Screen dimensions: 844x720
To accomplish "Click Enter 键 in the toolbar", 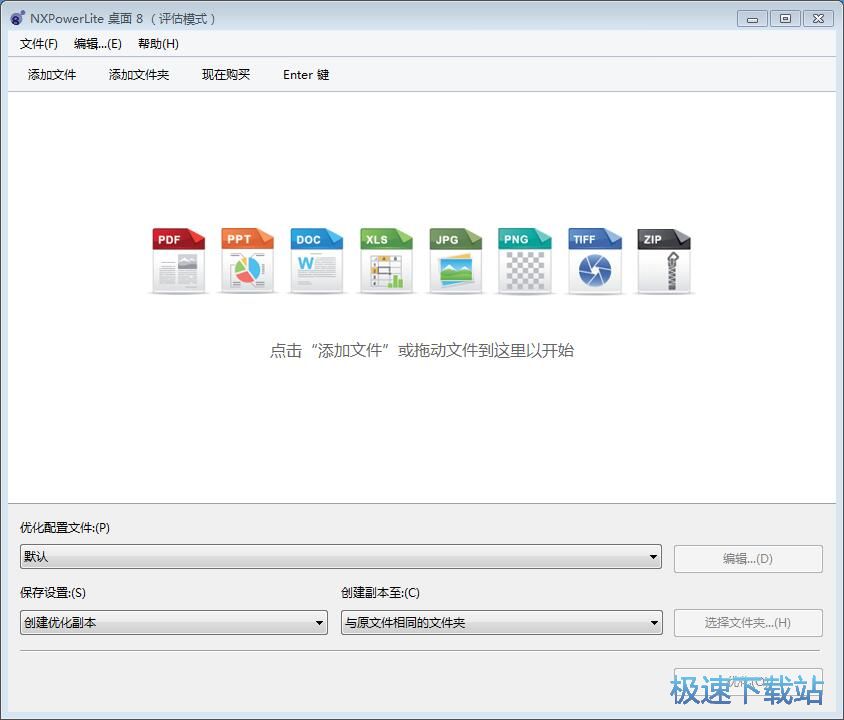I will [x=306, y=74].
